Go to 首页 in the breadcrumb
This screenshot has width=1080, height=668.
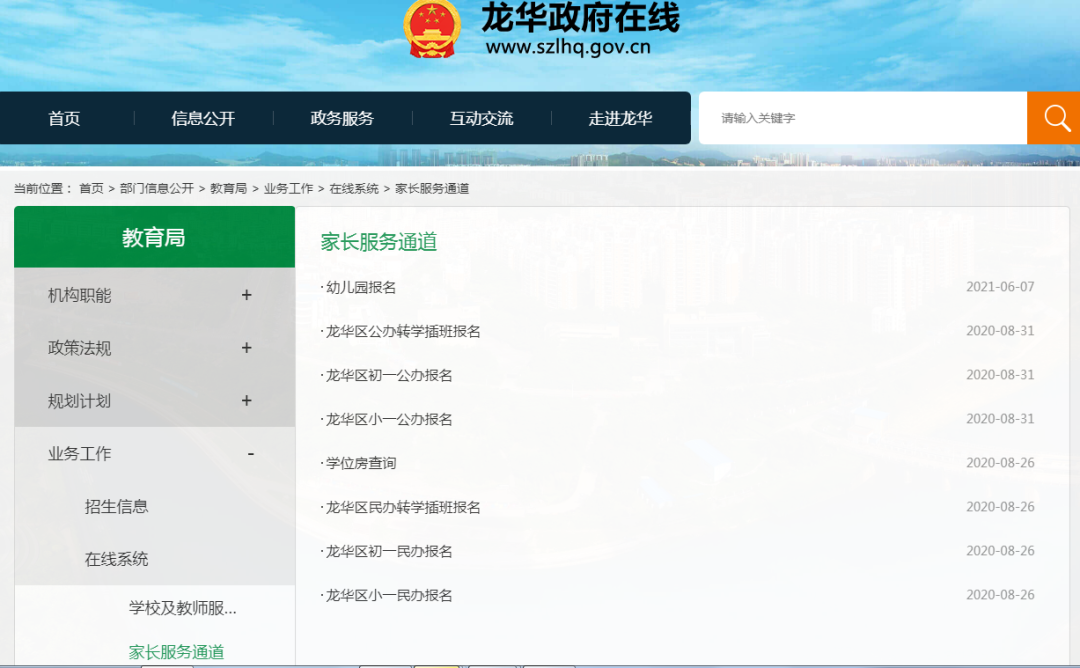coord(91,189)
